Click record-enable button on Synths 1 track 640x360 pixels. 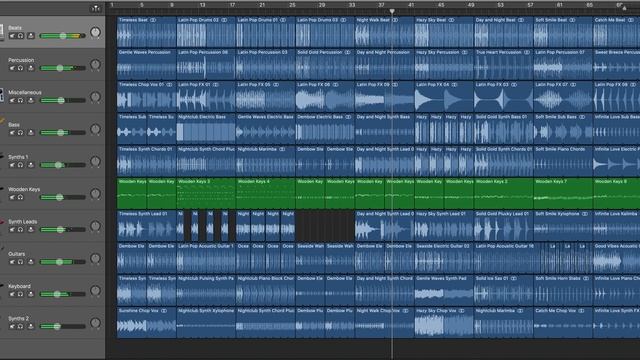(31, 165)
